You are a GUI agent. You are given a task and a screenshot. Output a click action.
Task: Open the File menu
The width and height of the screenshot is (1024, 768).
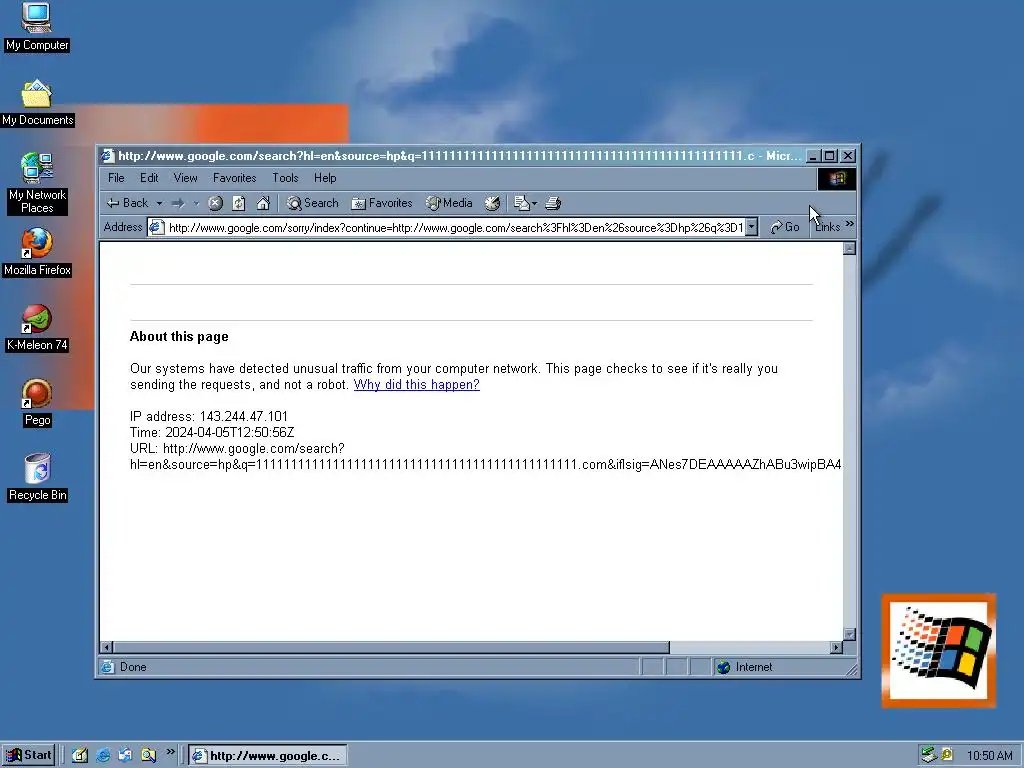(x=116, y=178)
